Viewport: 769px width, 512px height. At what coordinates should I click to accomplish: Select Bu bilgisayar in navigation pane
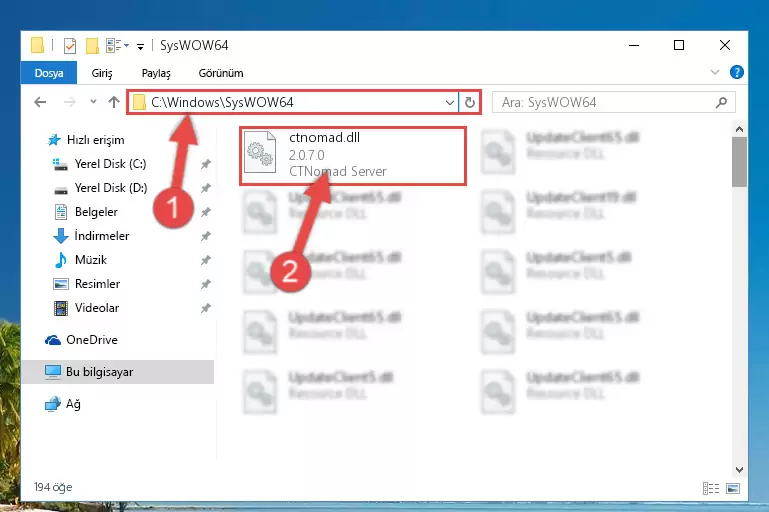pos(118,372)
